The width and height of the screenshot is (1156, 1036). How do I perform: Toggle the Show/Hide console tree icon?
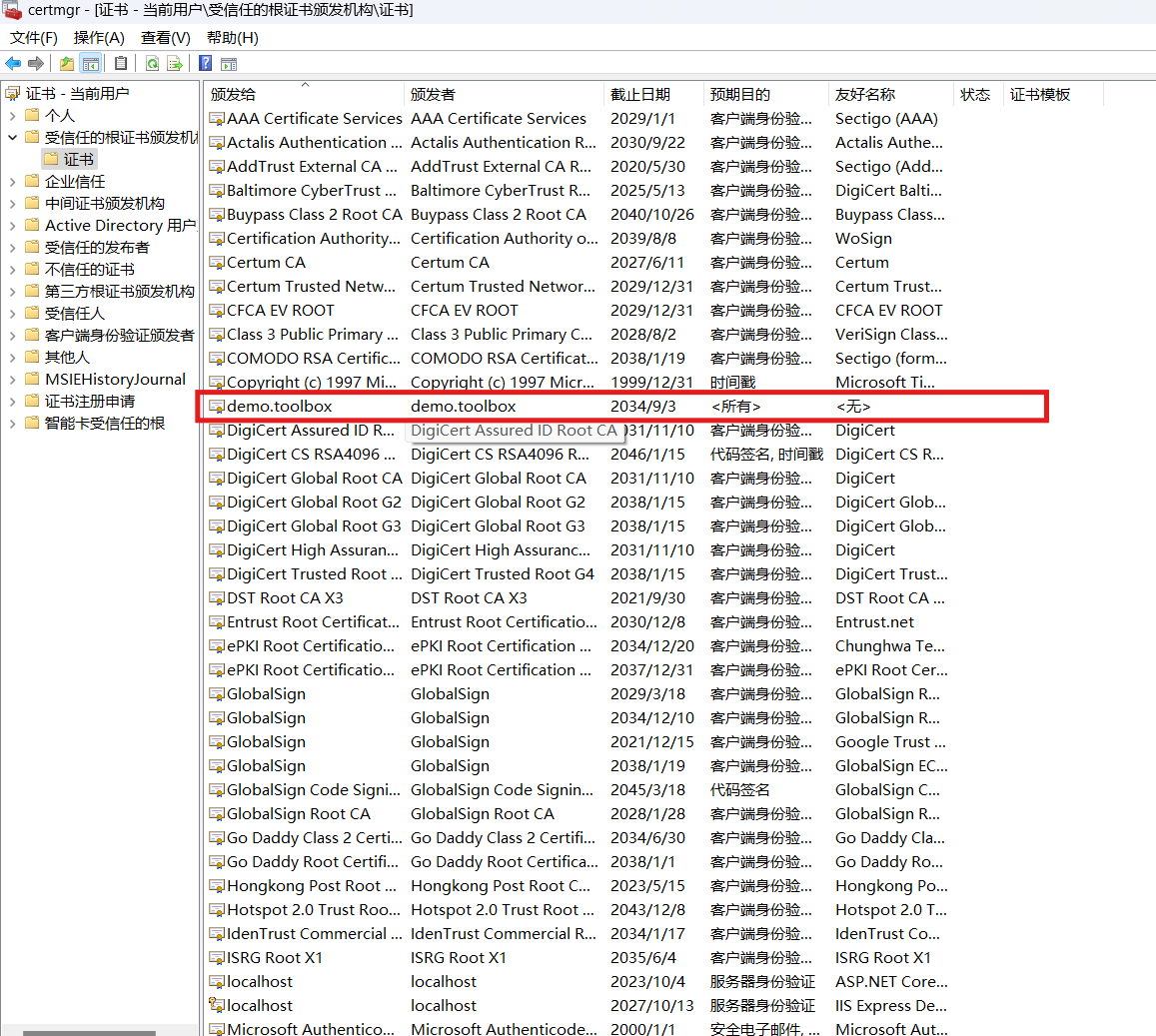pyautogui.click(x=91, y=64)
